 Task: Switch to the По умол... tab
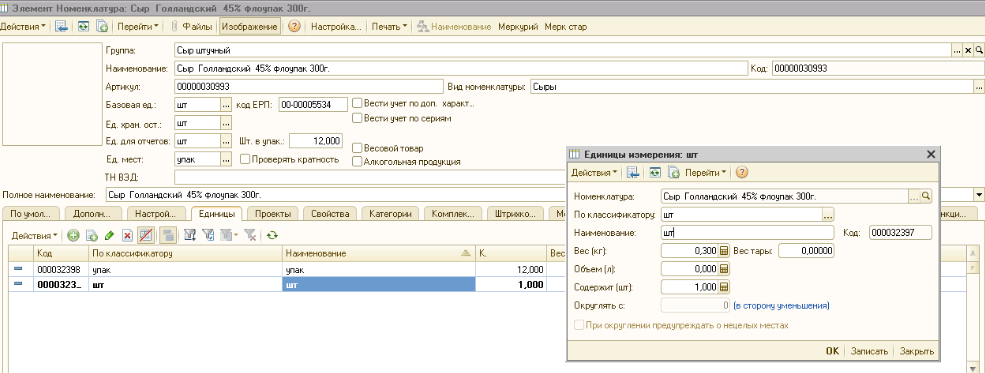coord(30,214)
